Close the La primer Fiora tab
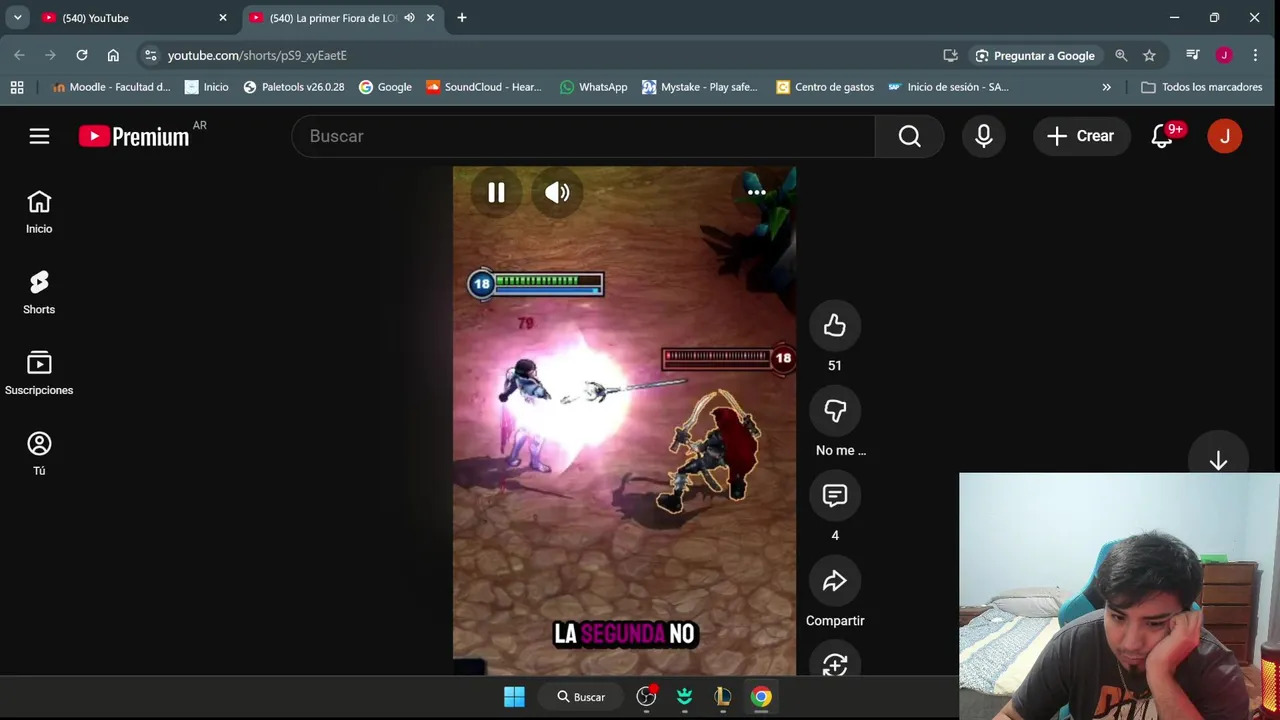1280x720 pixels. click(x=431, y=18)
